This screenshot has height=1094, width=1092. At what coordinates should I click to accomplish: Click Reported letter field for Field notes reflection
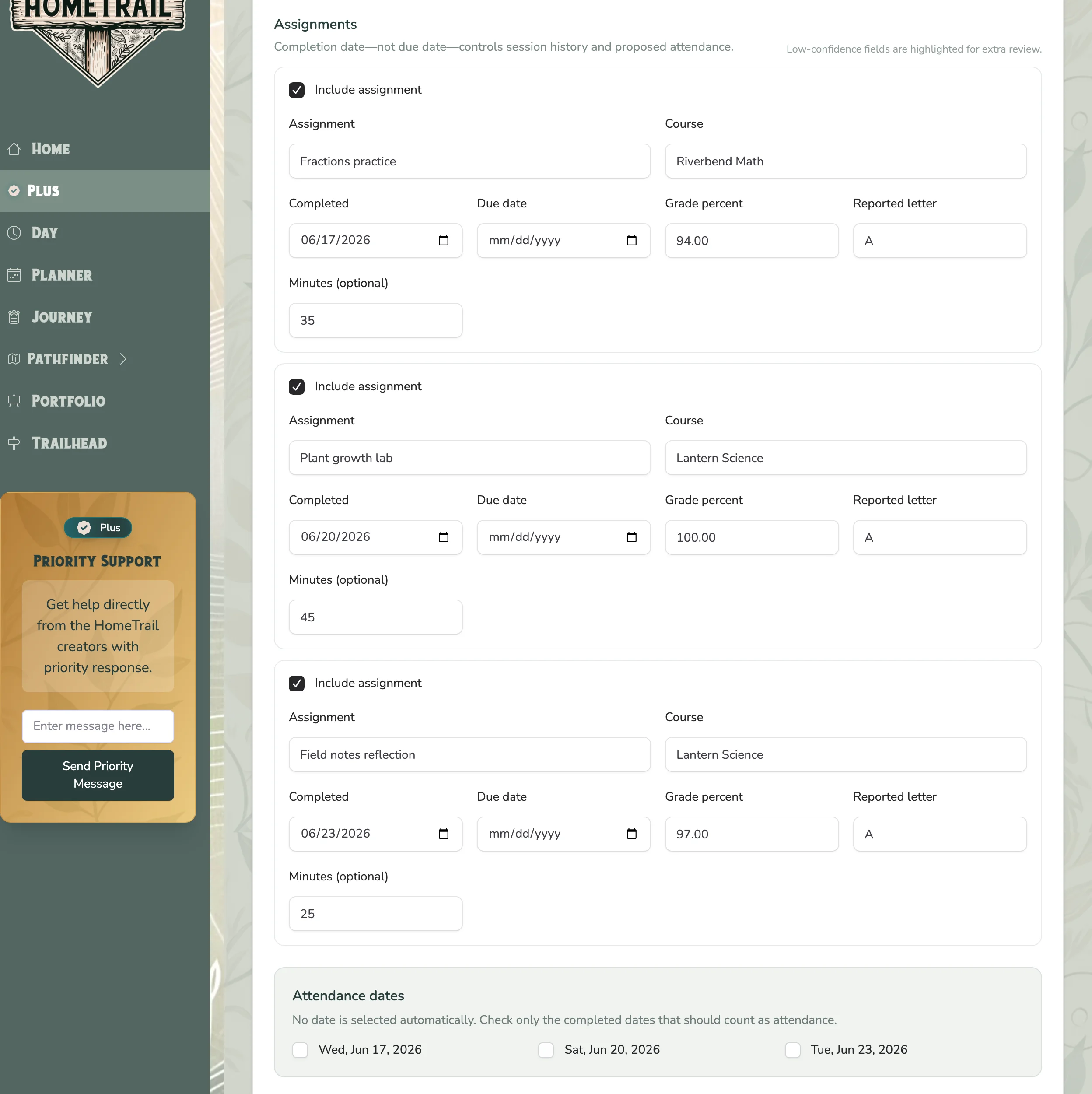pos(940,834)
